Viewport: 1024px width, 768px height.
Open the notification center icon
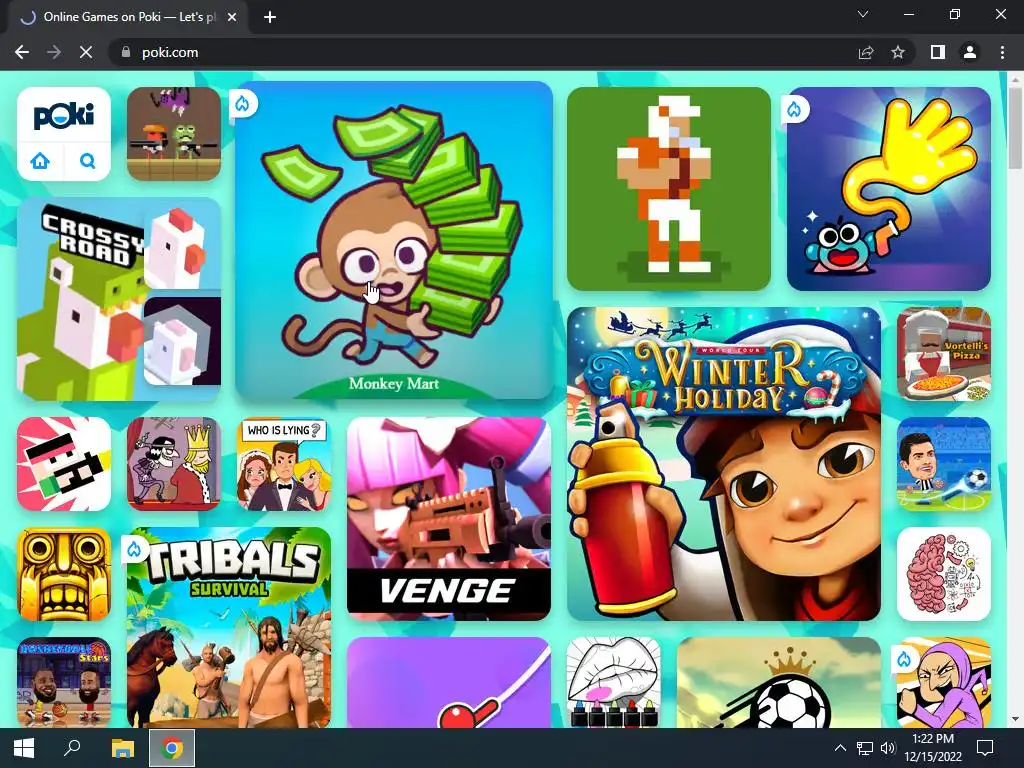[x=985, y=748]
